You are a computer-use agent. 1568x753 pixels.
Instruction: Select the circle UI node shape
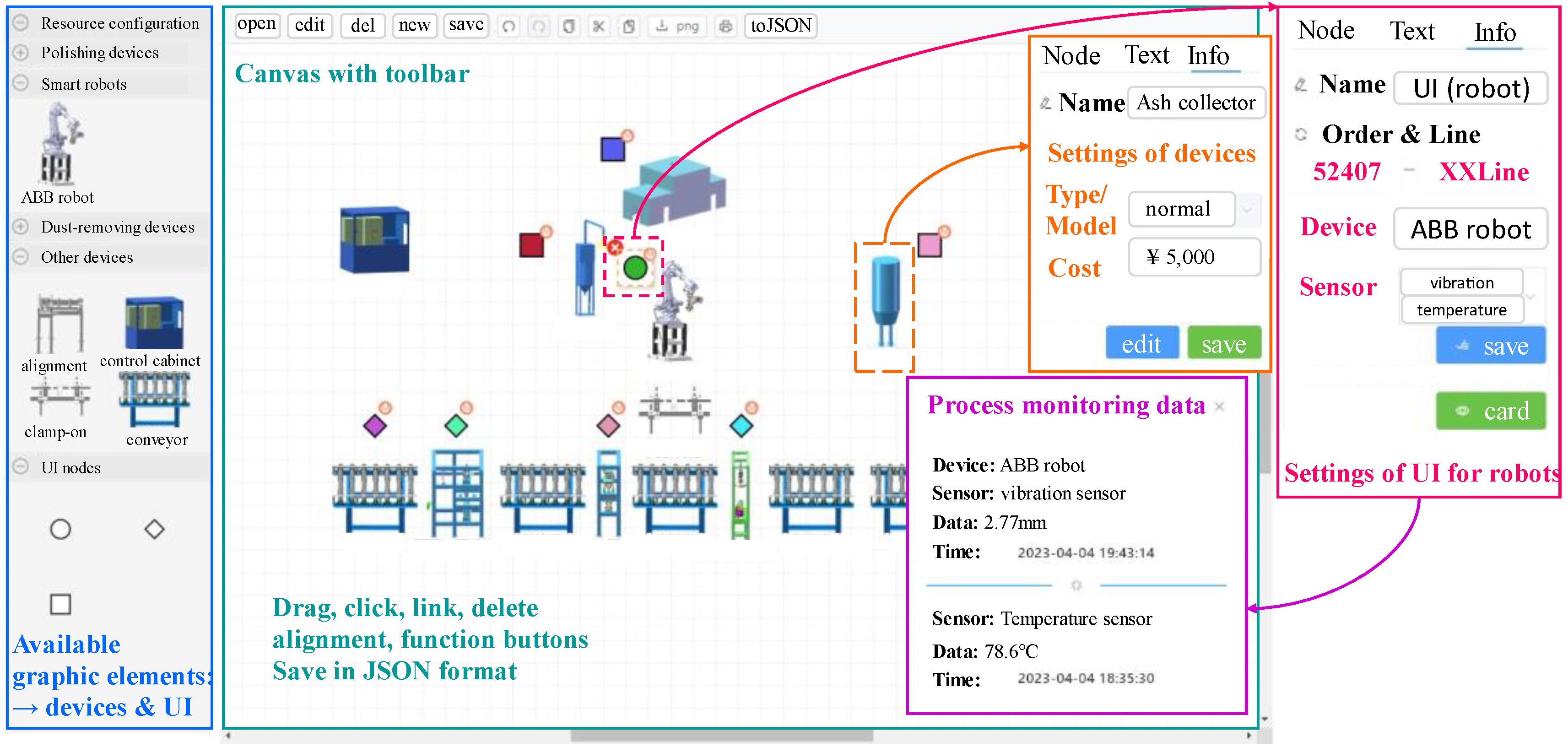point(60,529)
